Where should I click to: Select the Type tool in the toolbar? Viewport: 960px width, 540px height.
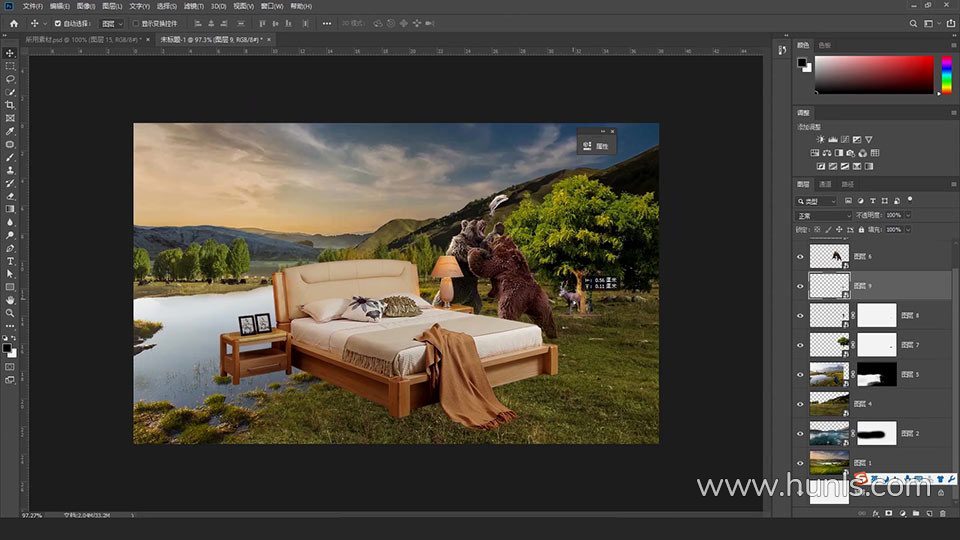tap(10, 261)
